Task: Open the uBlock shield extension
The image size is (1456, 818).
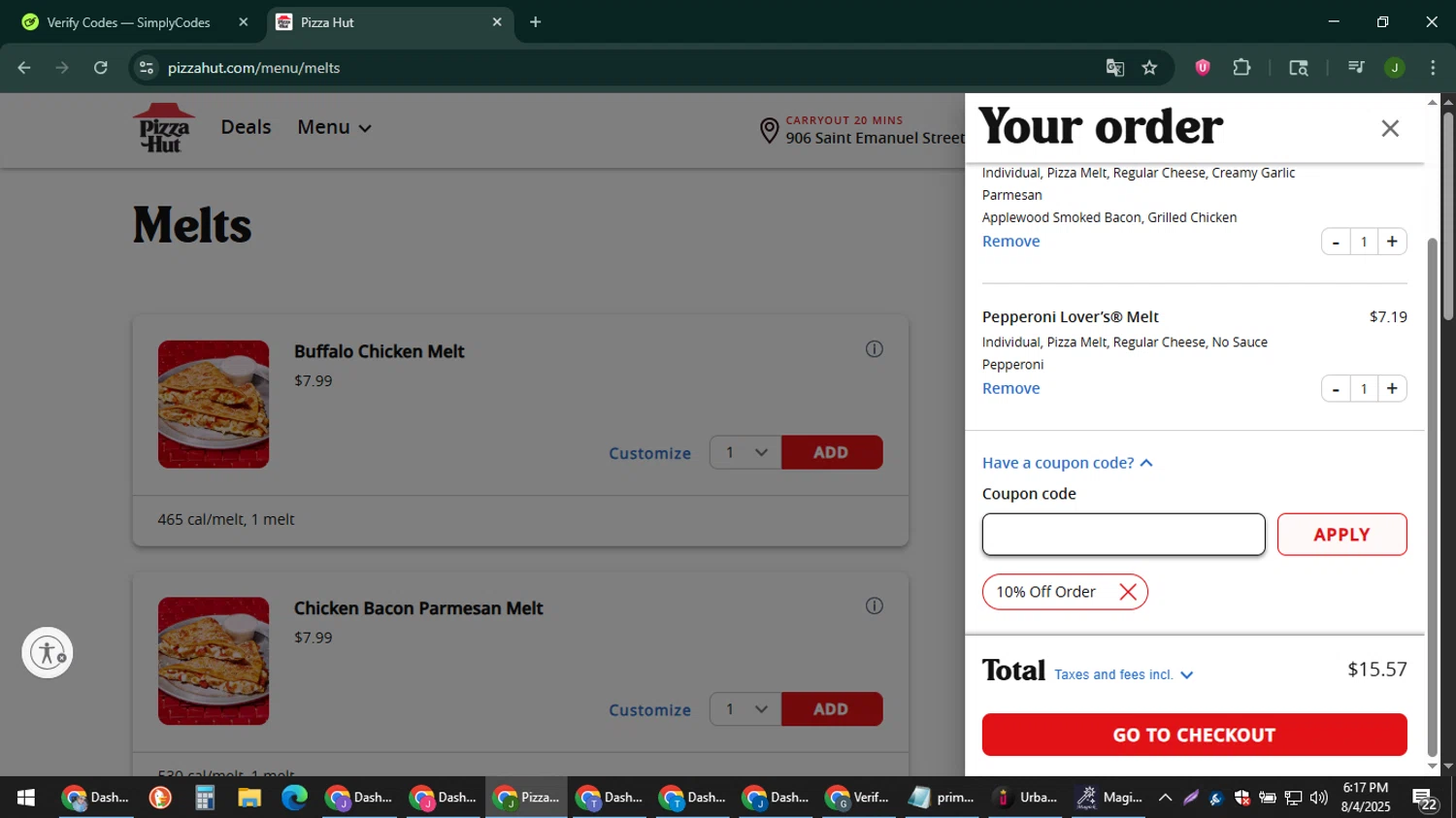Action: [1203, 68]
